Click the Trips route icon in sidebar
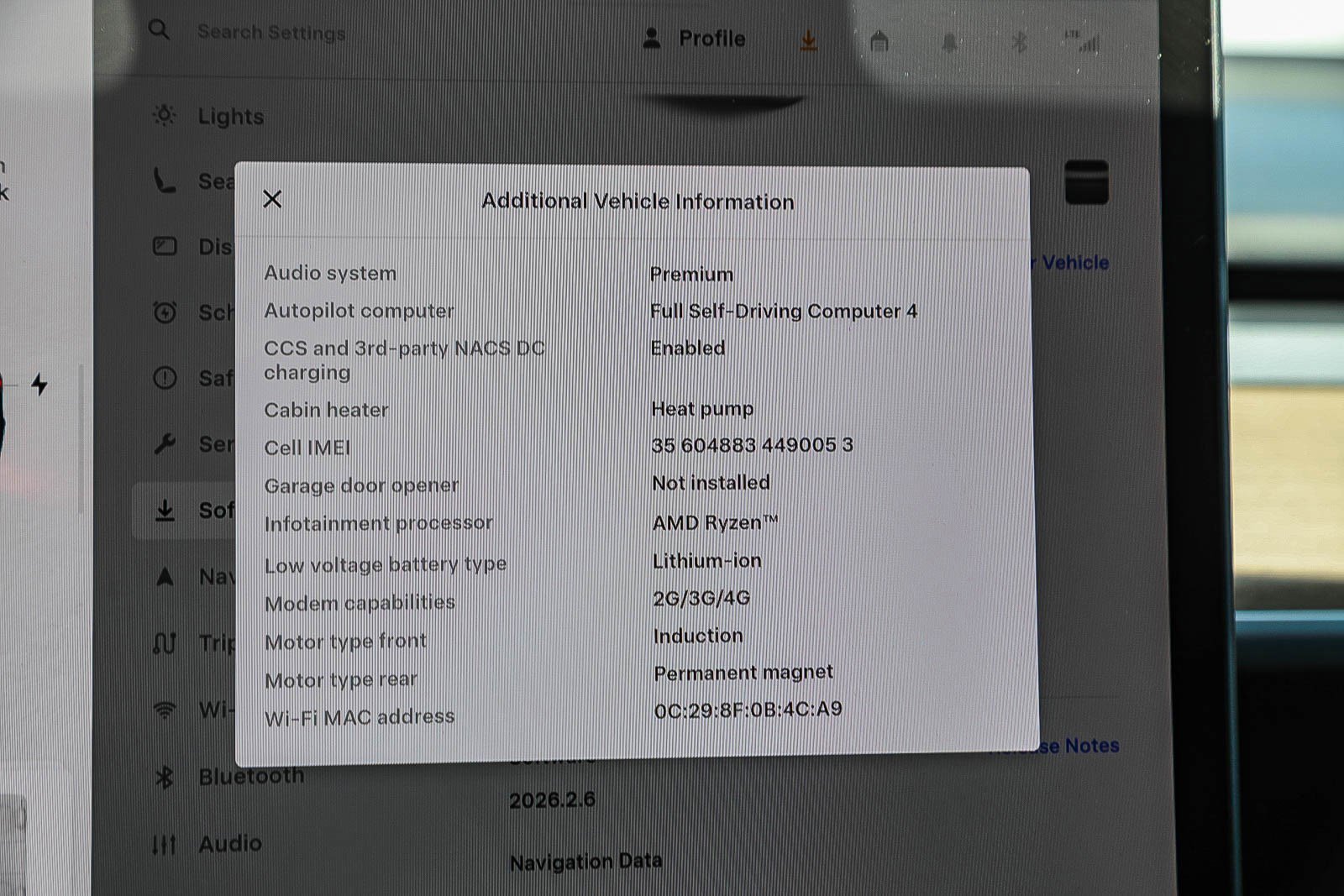The width and height of the screenshot is (1344, 896). [x=165, y=642]
